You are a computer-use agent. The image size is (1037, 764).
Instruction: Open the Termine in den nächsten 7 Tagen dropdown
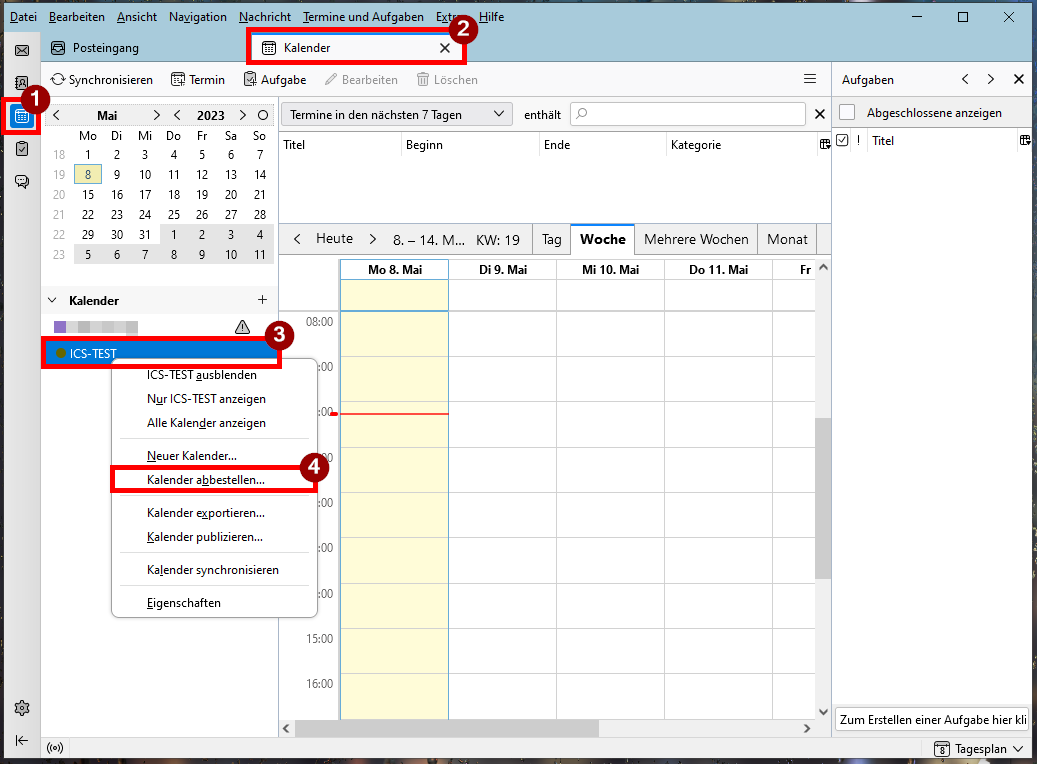pos(397,114)
